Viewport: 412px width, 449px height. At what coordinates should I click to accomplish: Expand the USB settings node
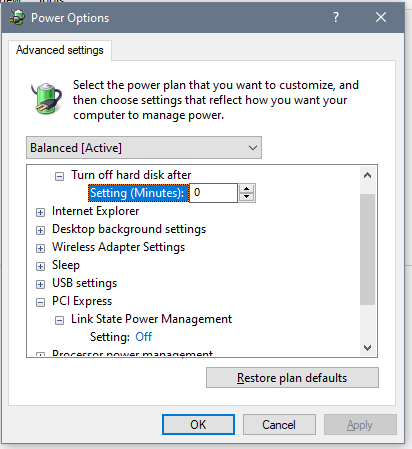coord(40,284)
